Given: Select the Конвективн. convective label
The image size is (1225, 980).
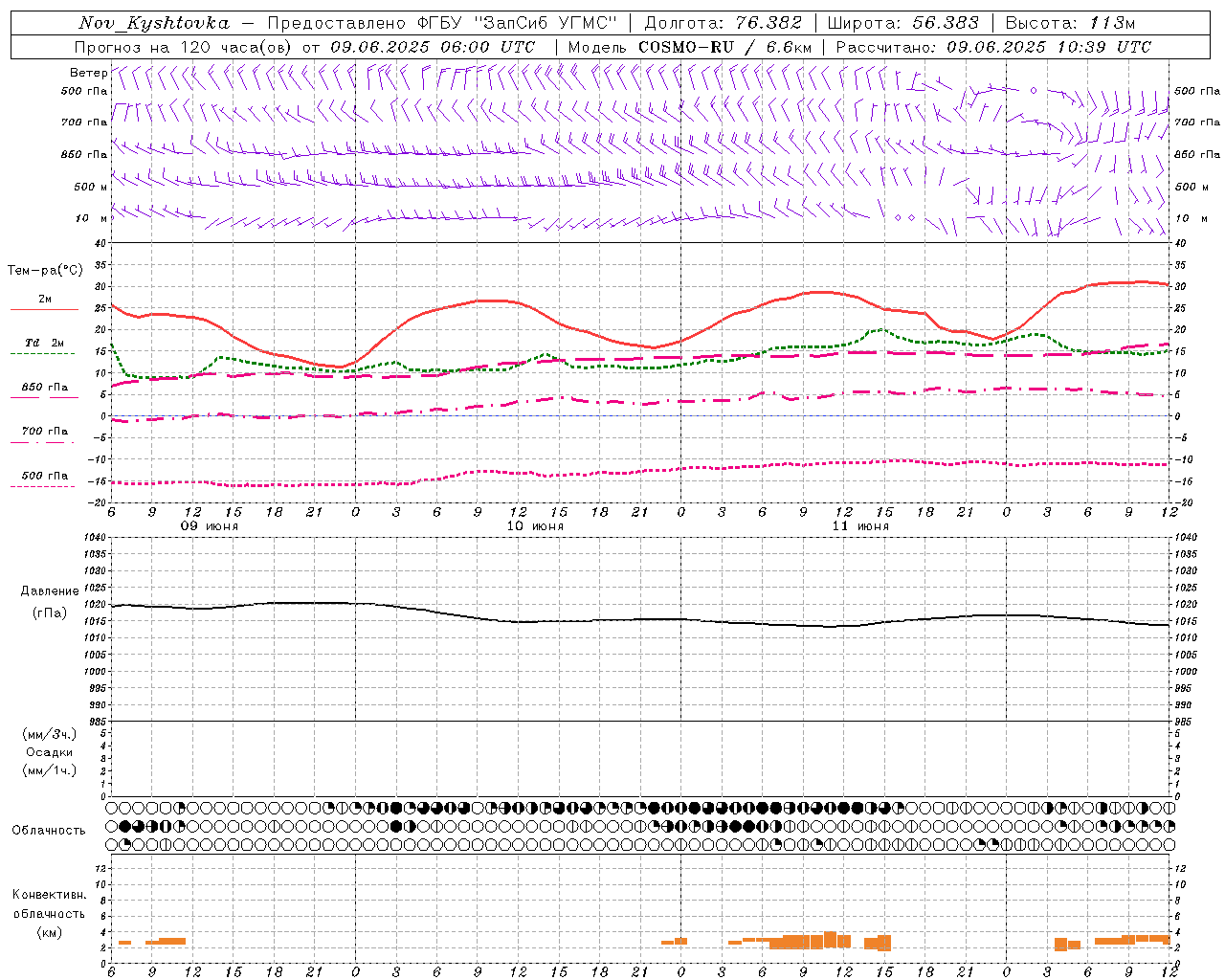Looking at the screenshot, I should coord(49,895).
